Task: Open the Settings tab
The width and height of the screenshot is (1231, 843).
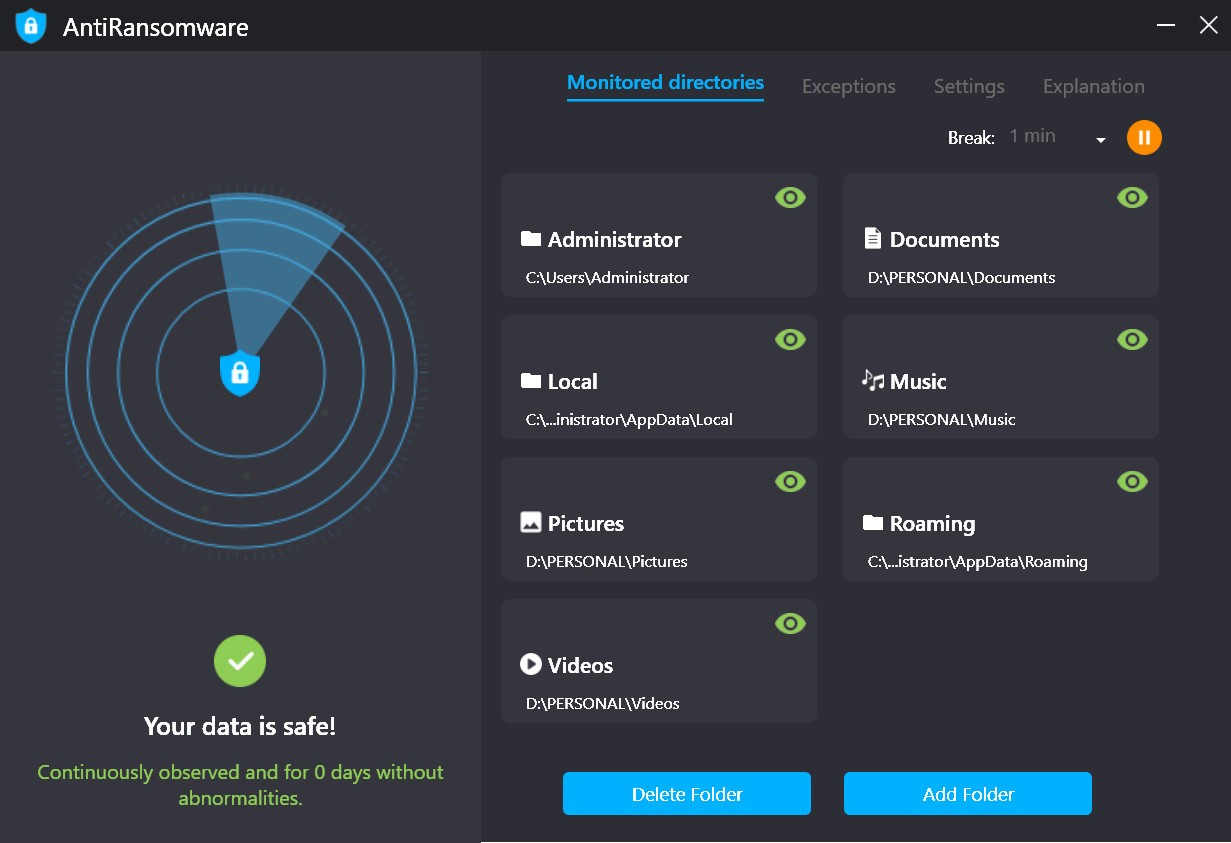Action: [968, 87]
